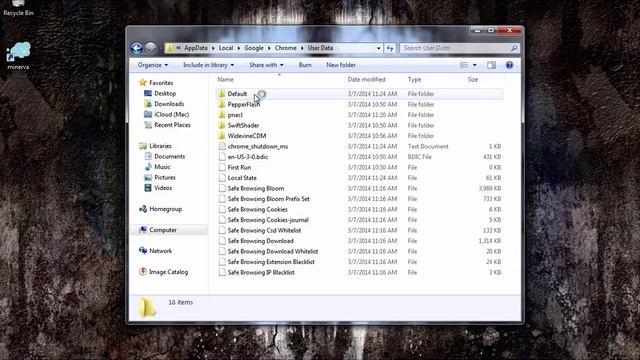
Task: Sort by the Type column header
Action: pyautogui.click(x=414, y=80)
